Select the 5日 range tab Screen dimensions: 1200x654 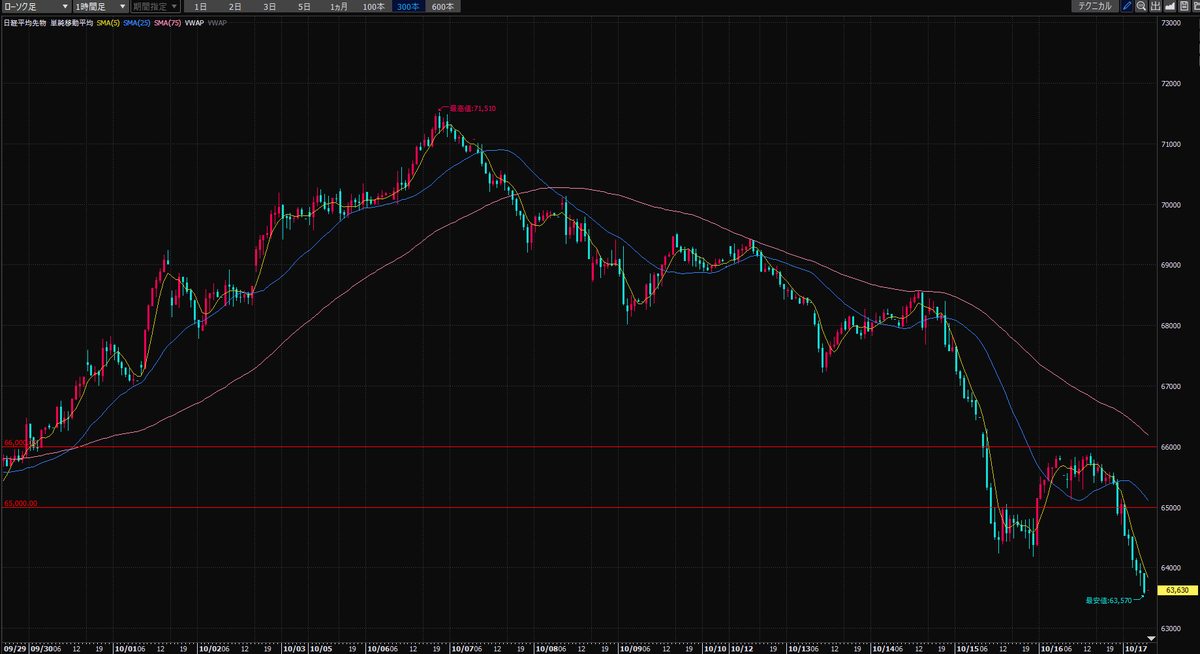[304, 6]
